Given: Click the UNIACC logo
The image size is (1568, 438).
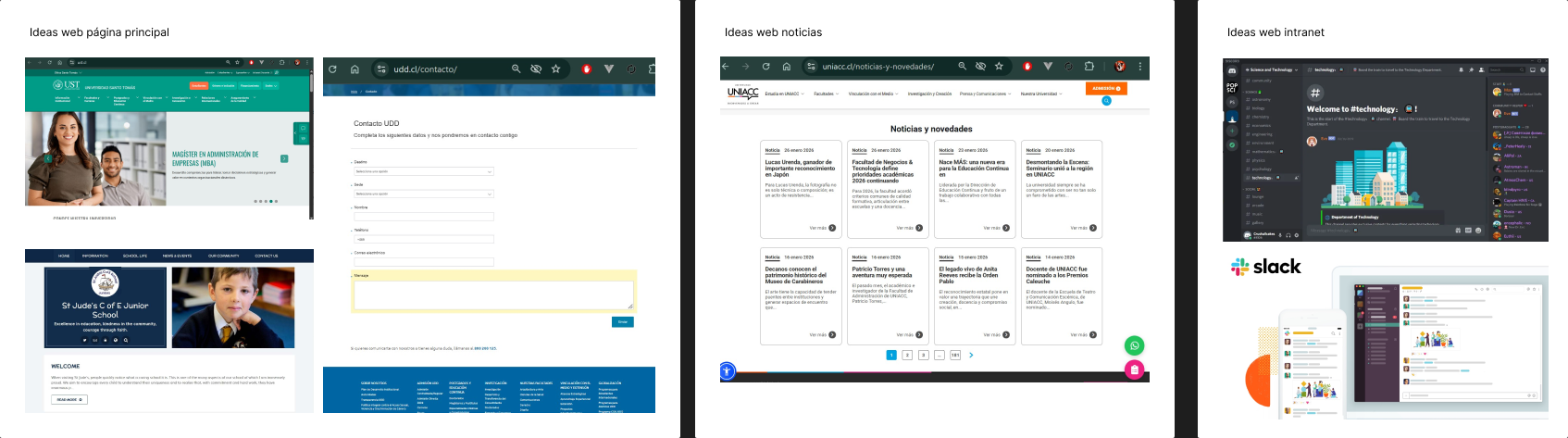Looking at the screenshot, I should coord(743,94).
